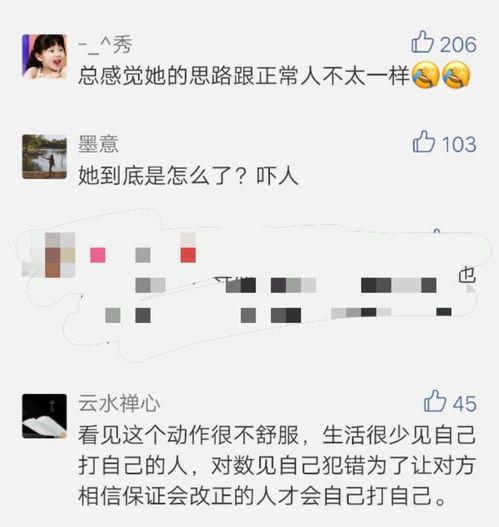Open the little girl avatar of -_^秀
The image size is (499, 527).
click(44, 56)
